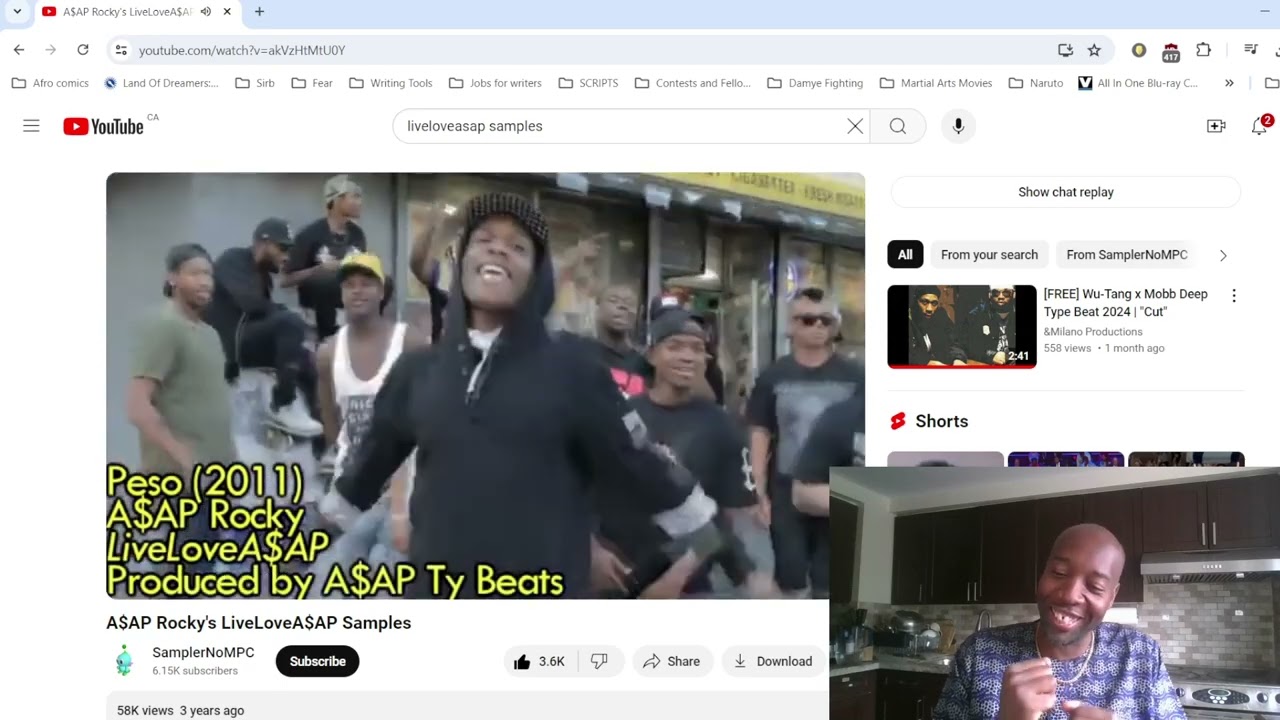Show more filter chips with the right arrow
The image size is (1280, 720).
tap(1223, 255)
